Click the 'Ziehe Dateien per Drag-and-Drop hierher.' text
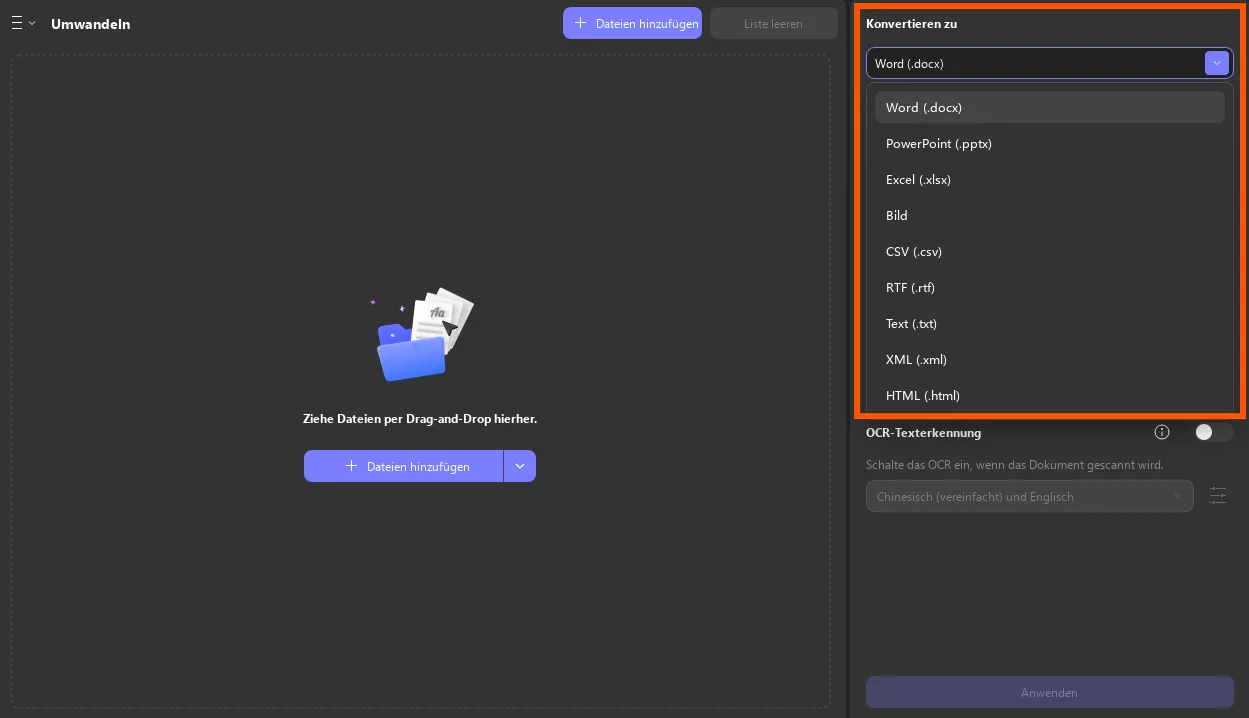 pos(420,419)
